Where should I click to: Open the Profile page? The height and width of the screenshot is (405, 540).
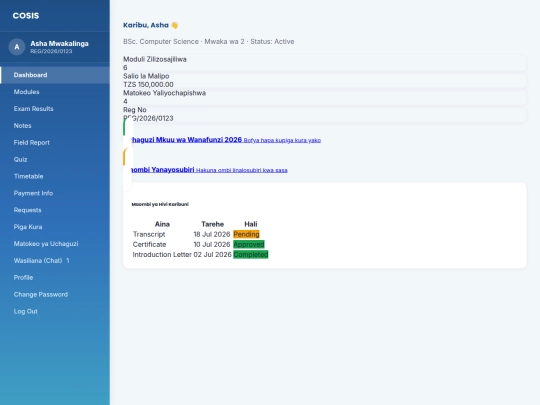(x=55, y=278)
